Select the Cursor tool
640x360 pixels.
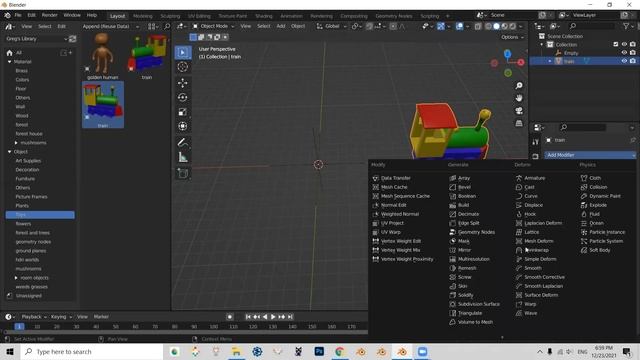click(183, 67)
